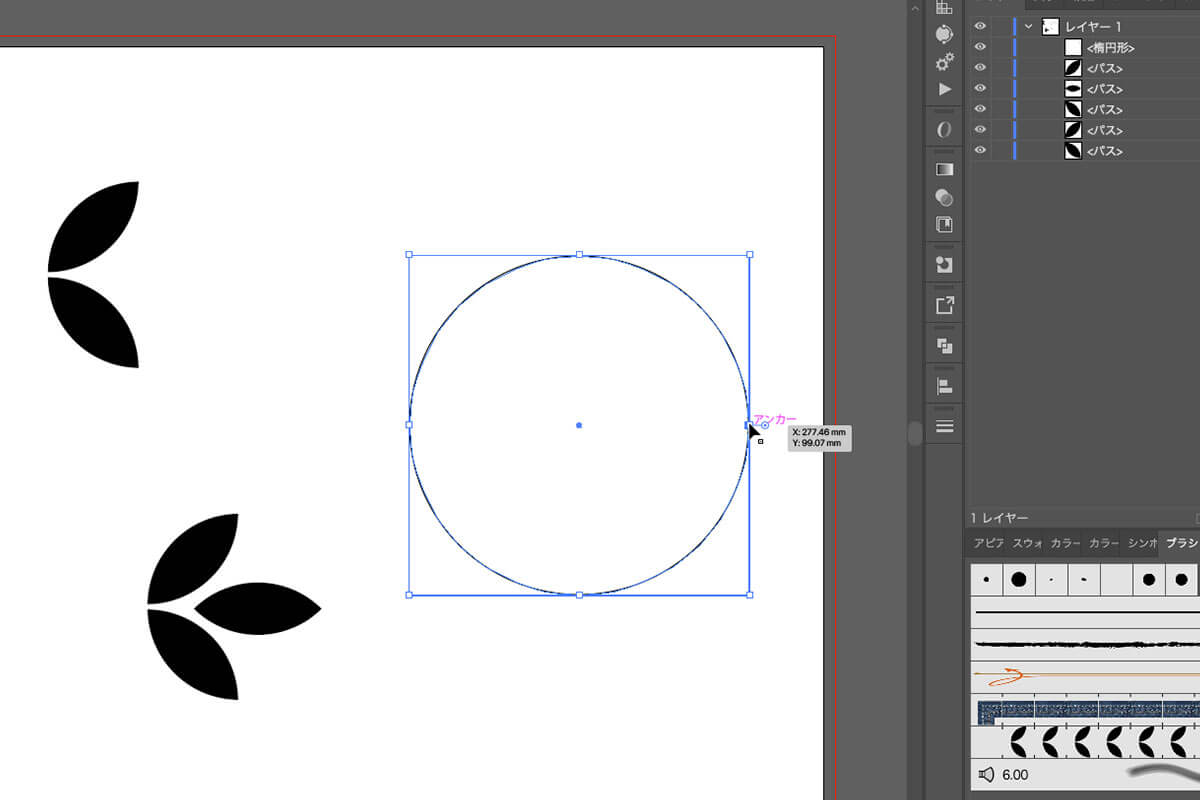Open the Gradient panel icon

pos(944,169)
